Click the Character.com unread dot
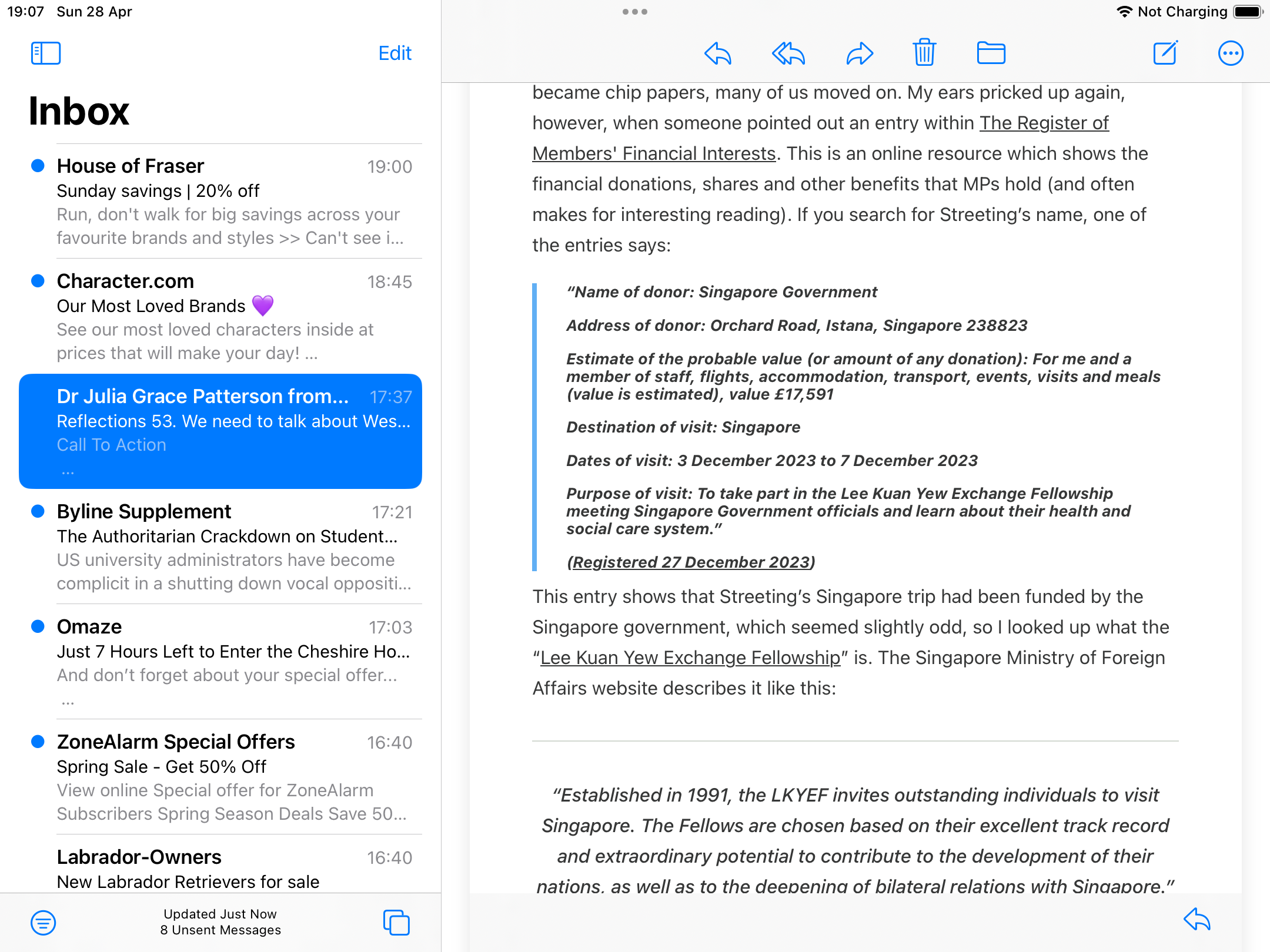This screenshot has height=952, width=1270. [x=38, y=281]
